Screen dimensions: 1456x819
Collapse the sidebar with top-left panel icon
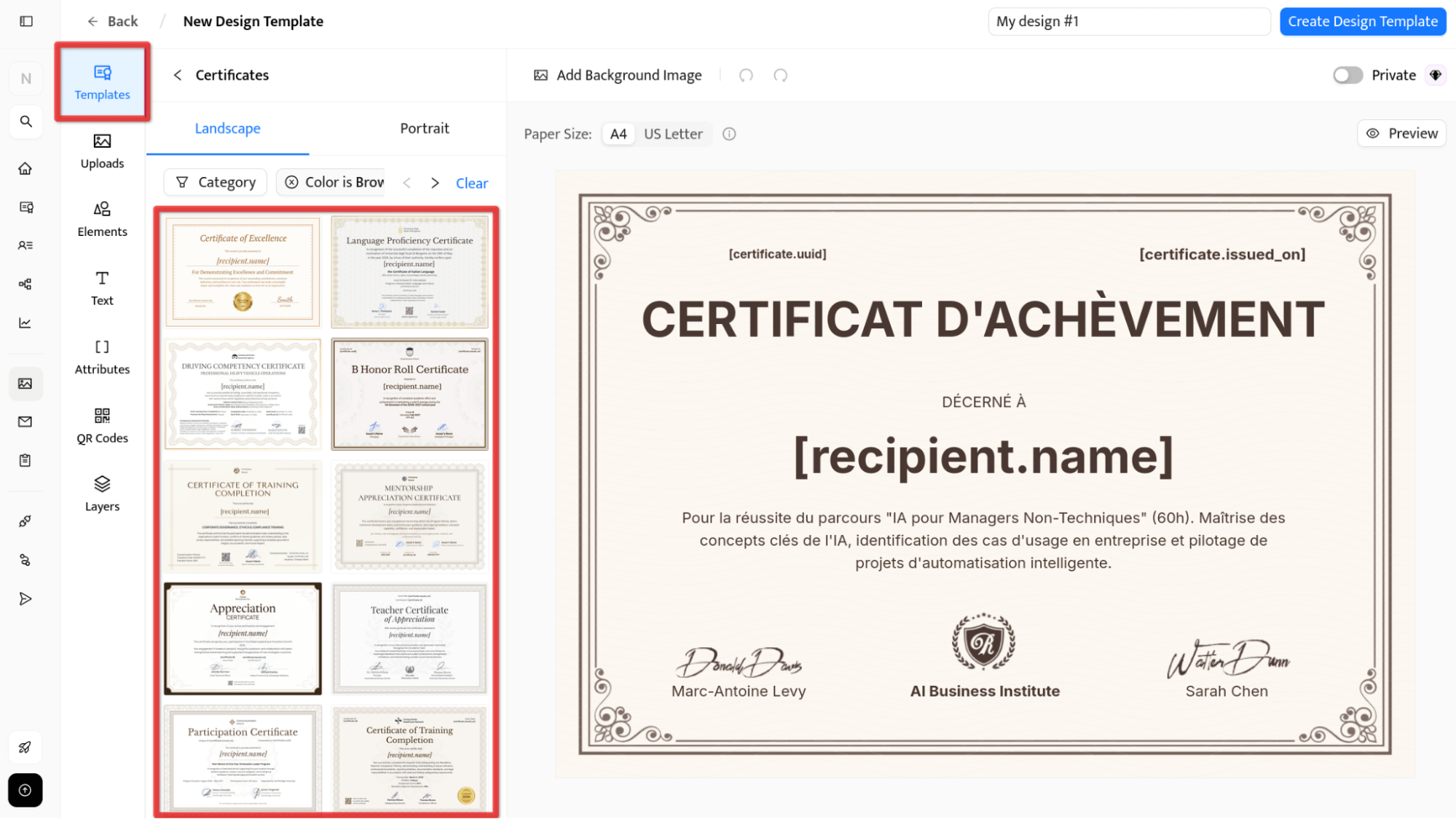26,21
